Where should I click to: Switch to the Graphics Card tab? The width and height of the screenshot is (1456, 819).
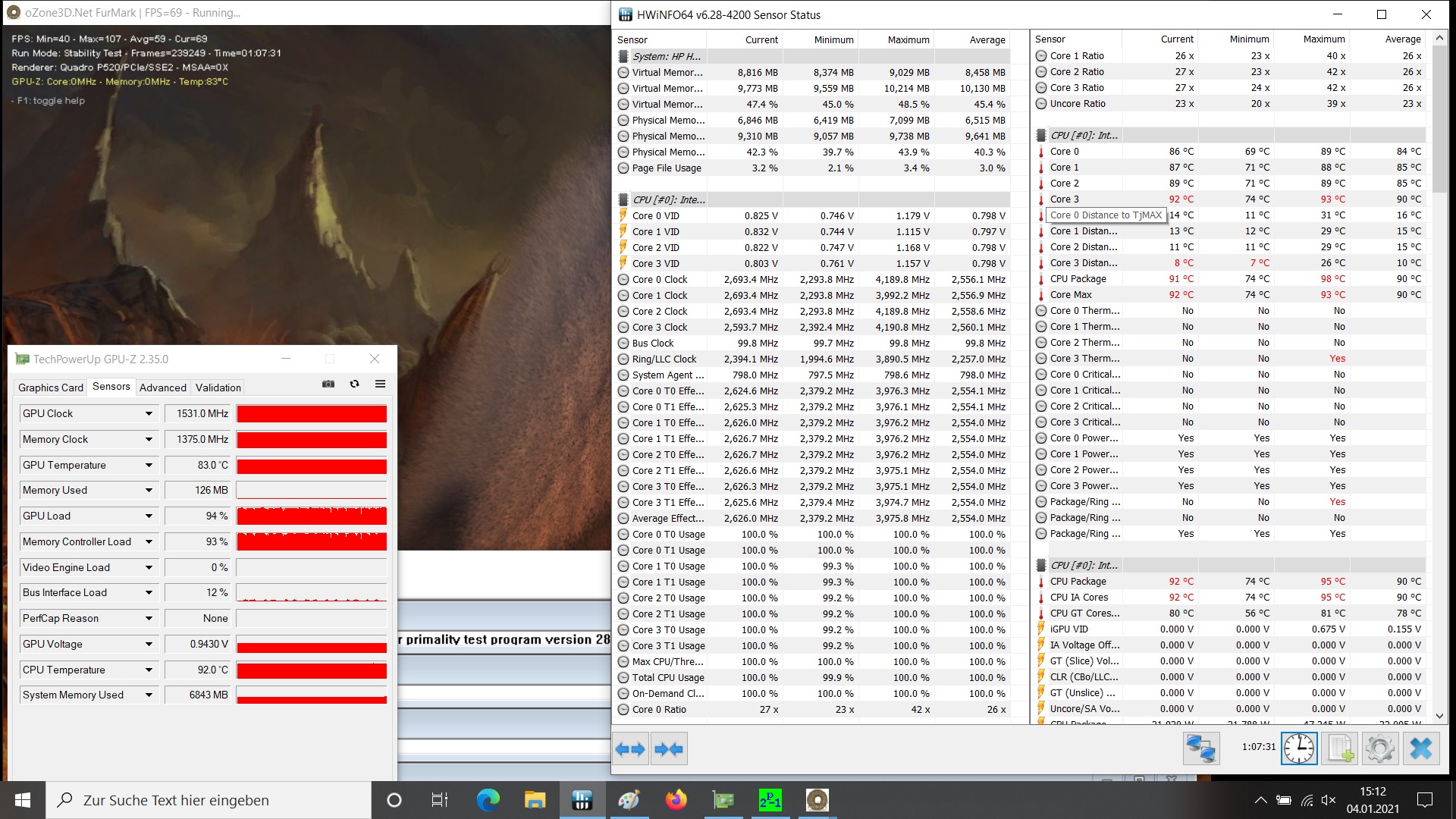coord(51,388)
